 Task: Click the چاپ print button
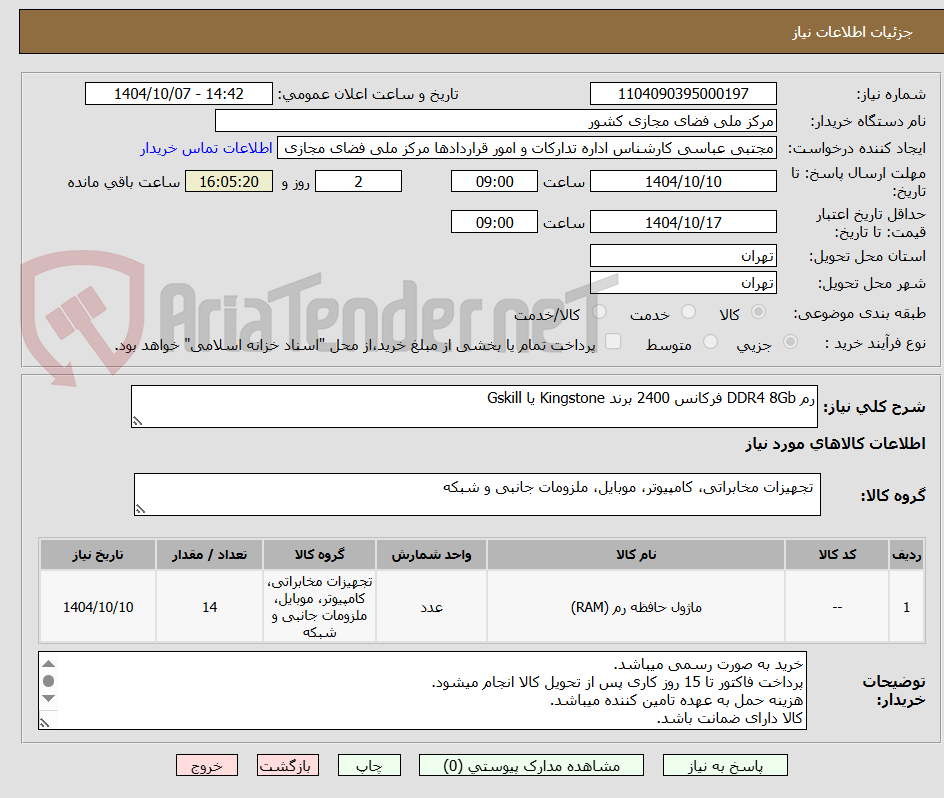coord(369,765)
